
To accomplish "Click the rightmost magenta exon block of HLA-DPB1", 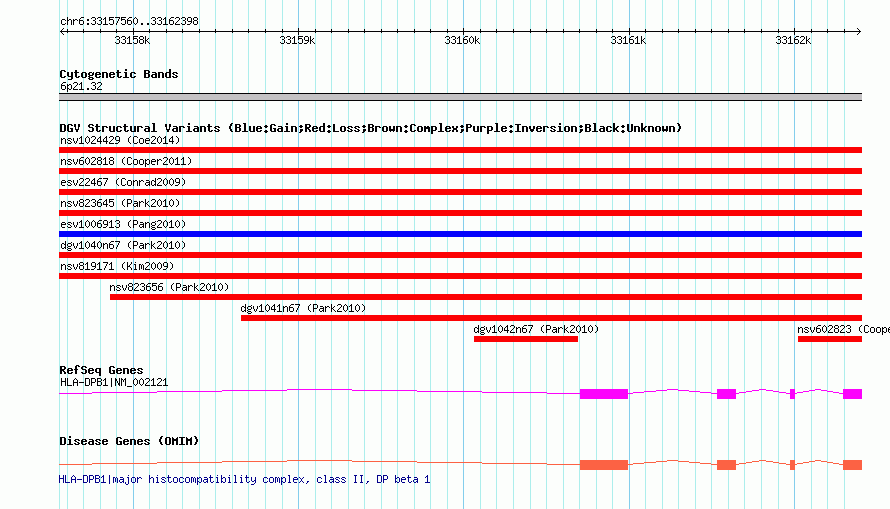I will (853, 394).
